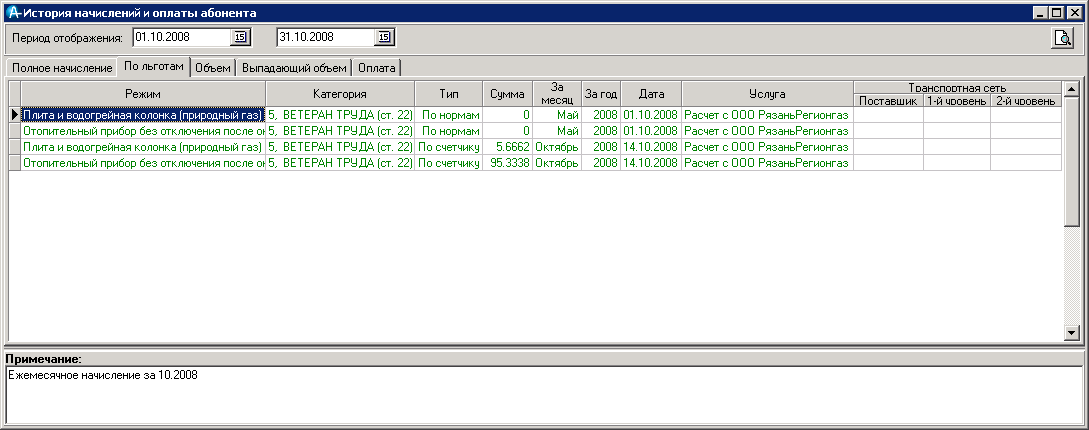The height and width of the screenshot is (430, 1089).
Task: Click the application icon in the title bar
Action: [x=12, y=14]
